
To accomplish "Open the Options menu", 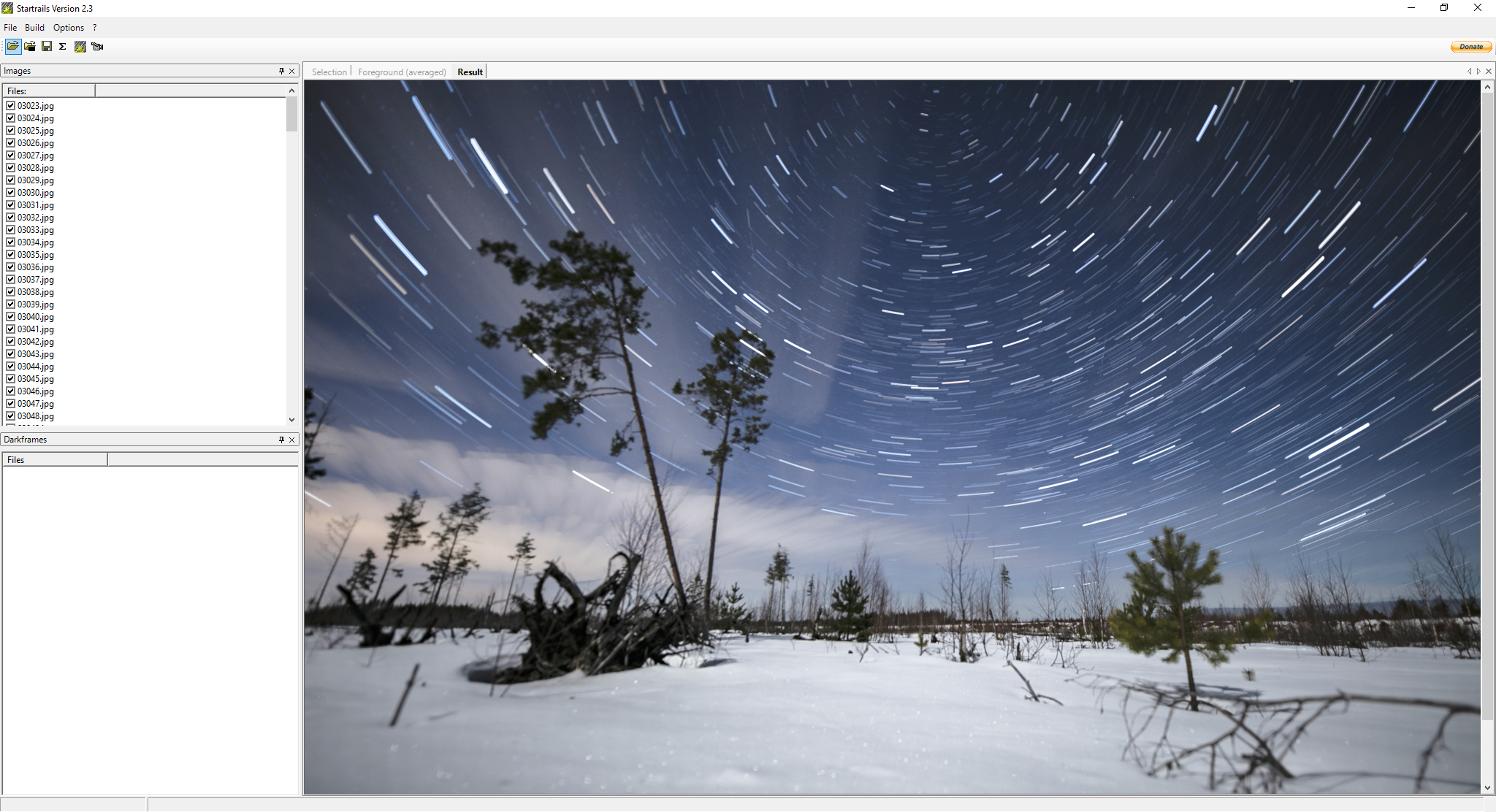I will 69,28.
